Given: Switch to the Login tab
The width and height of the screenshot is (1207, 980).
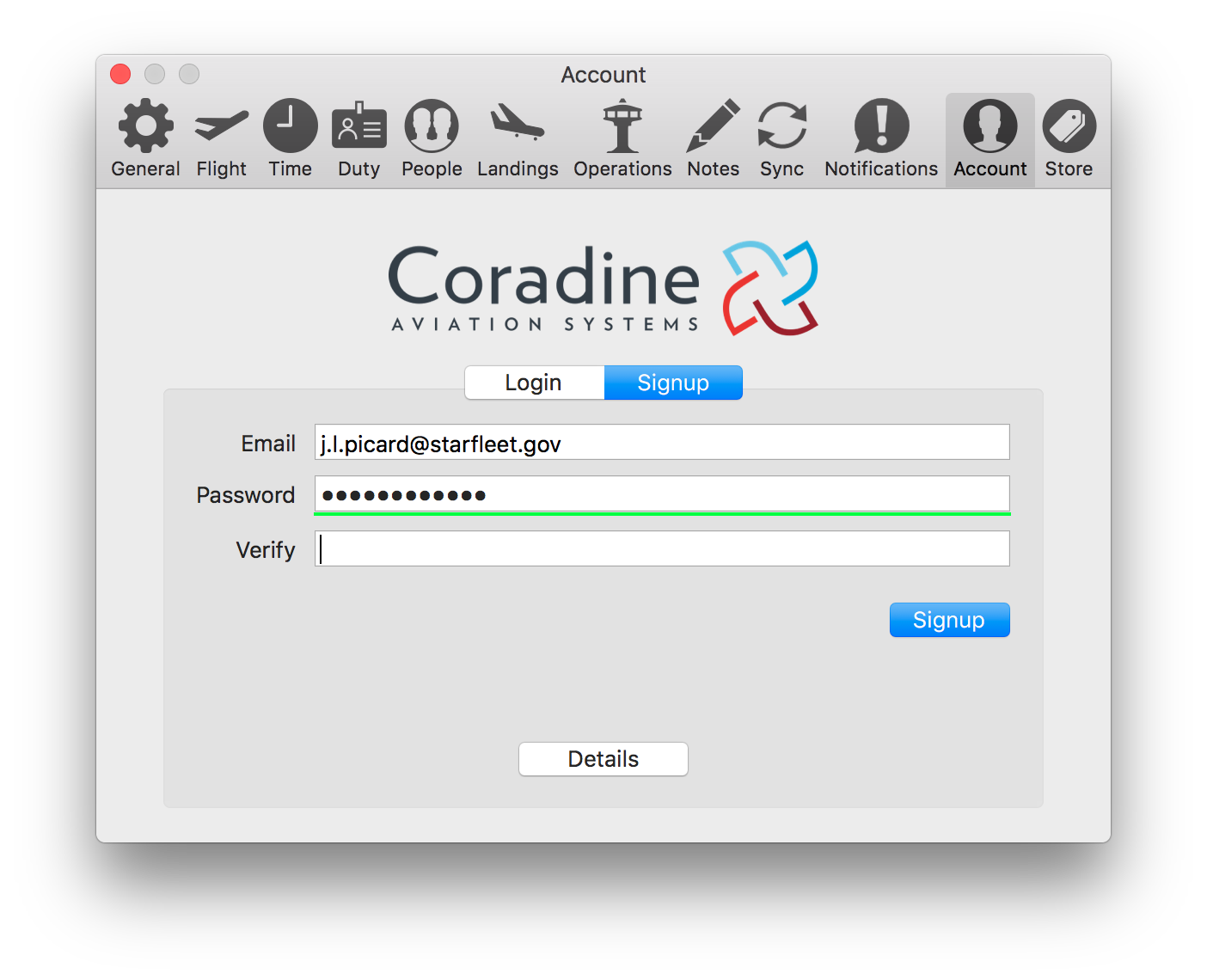Looking at the screenshot, I should pos(534,383).
